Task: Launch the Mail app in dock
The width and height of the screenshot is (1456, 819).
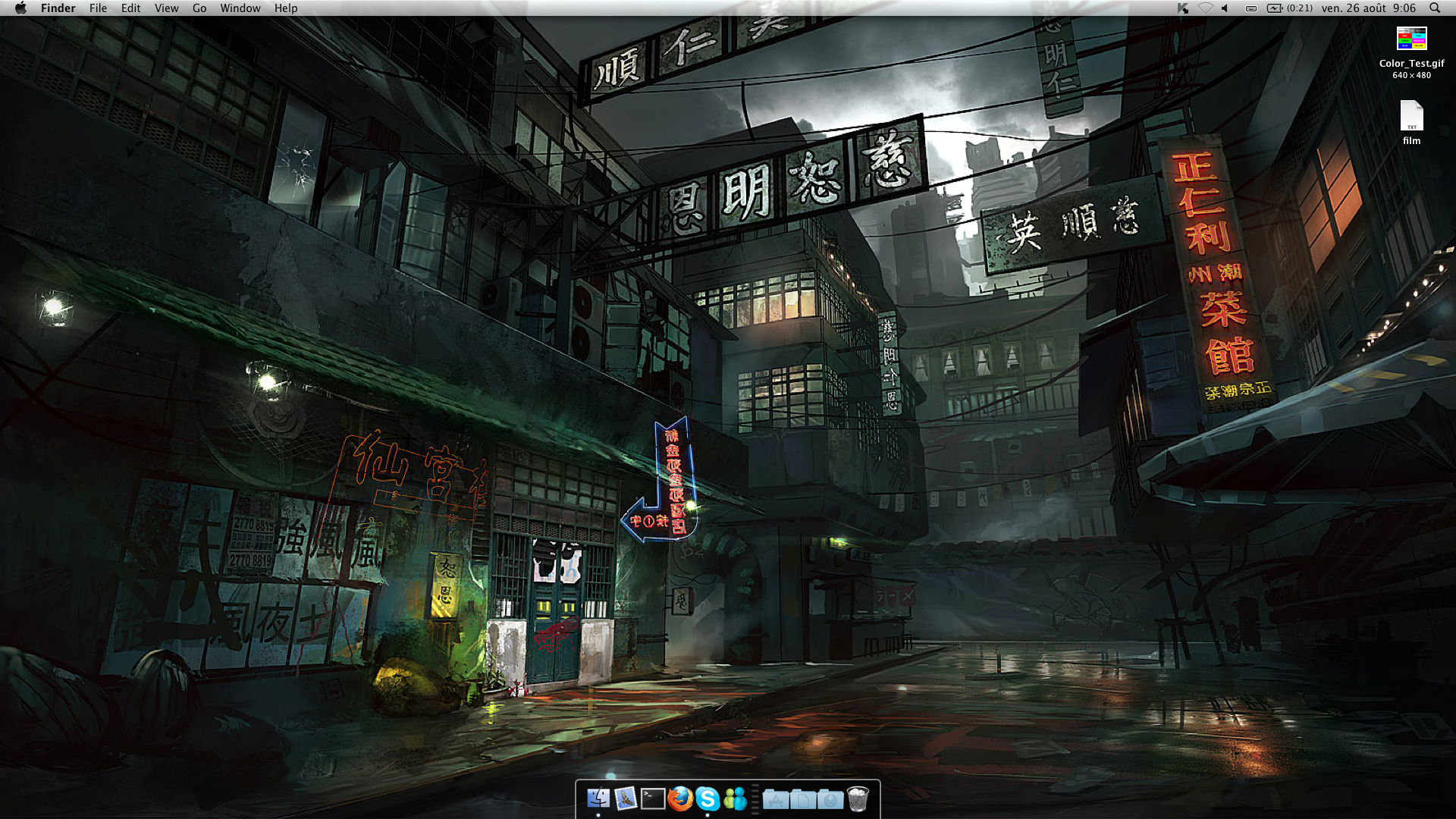Action: [x=626, y=799]
